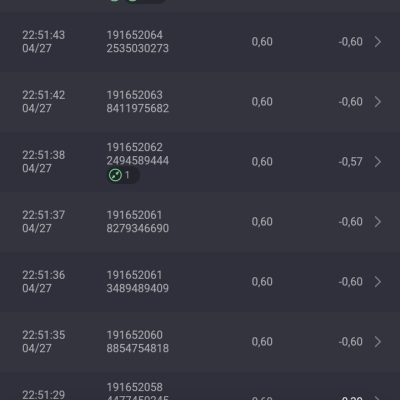This screenshot has height=400, width=400.
Task: Expand details chevron for 22:51:42 row
Action: [378, 102]
